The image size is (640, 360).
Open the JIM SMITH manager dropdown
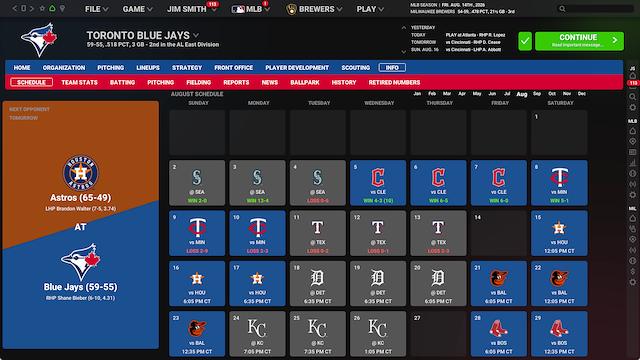click(191, 9)
